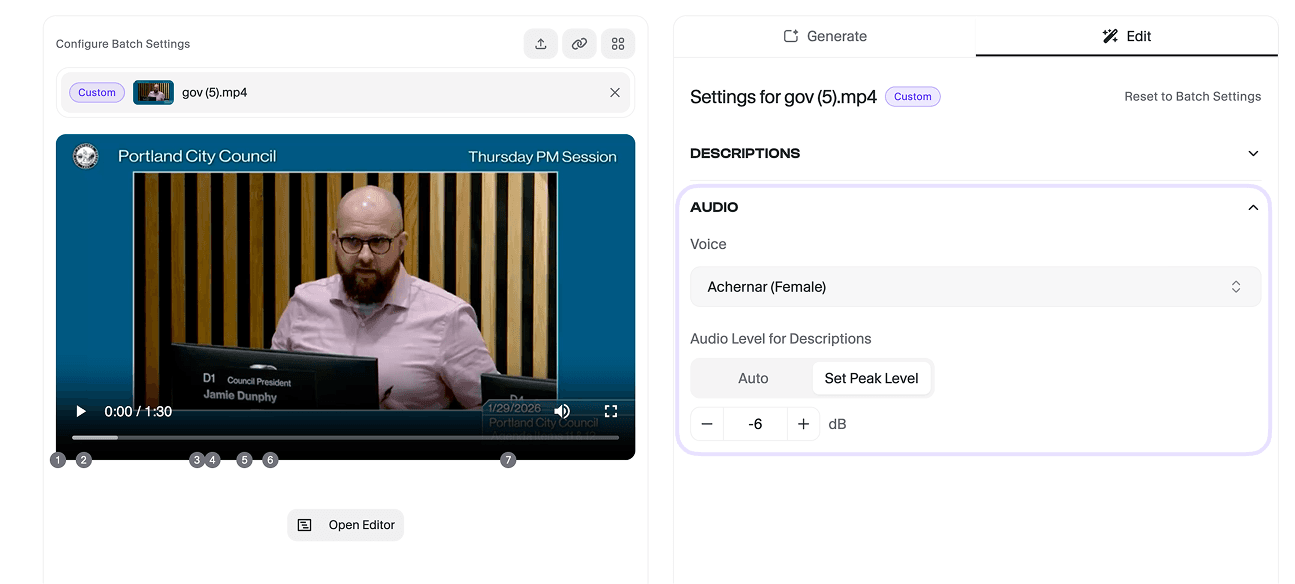This screenshot has height=584, width=1295.
Task: Mute the video with the speaker icon
Action: [x=562, y=411]
